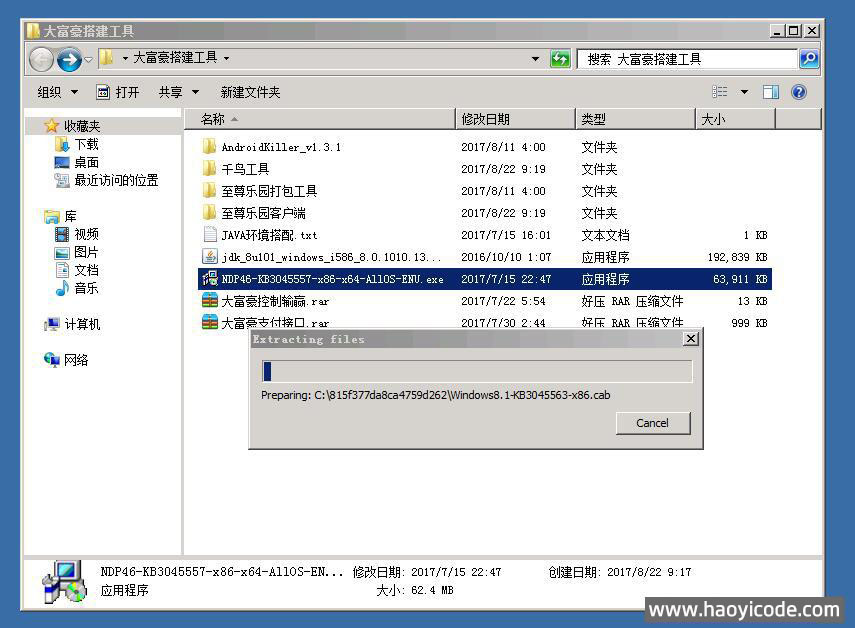Select the jdk_8u101 windows installer icon
The image size is (855, 628).
[209, 257]
